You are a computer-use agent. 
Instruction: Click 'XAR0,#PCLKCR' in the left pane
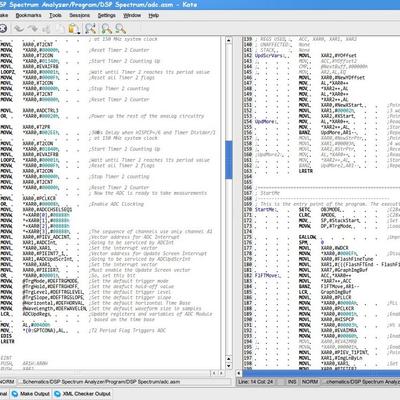click(x=39, y=199)
